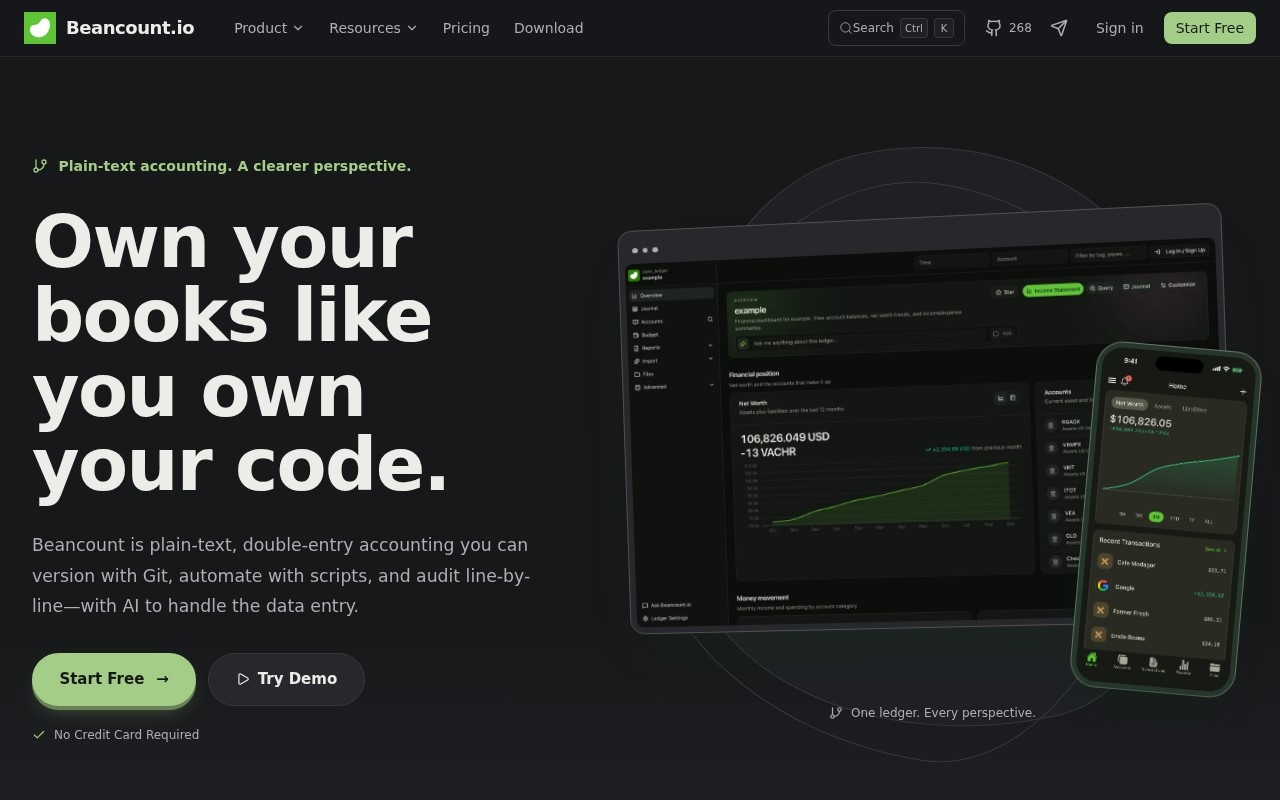Expand the Resources menu chevron
The width and height of the screenshot is (1280, 800).
tap(412, 28)
